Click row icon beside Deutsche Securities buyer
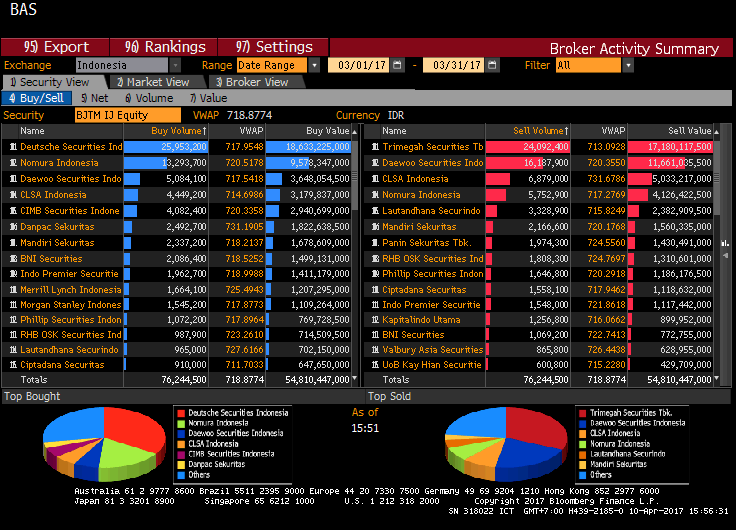The width and height of the screenshot is (736, 530). pyautogui.click(x=13, y=147)
